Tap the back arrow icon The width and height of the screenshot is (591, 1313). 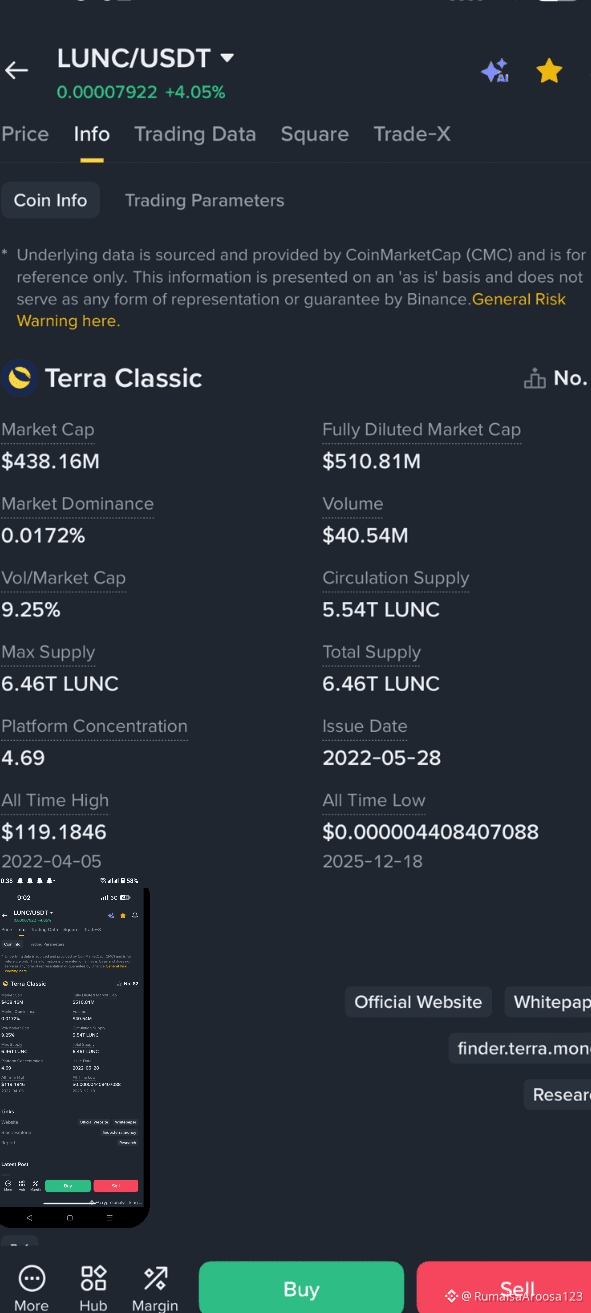pyautogui.click(x=16, y=70)
